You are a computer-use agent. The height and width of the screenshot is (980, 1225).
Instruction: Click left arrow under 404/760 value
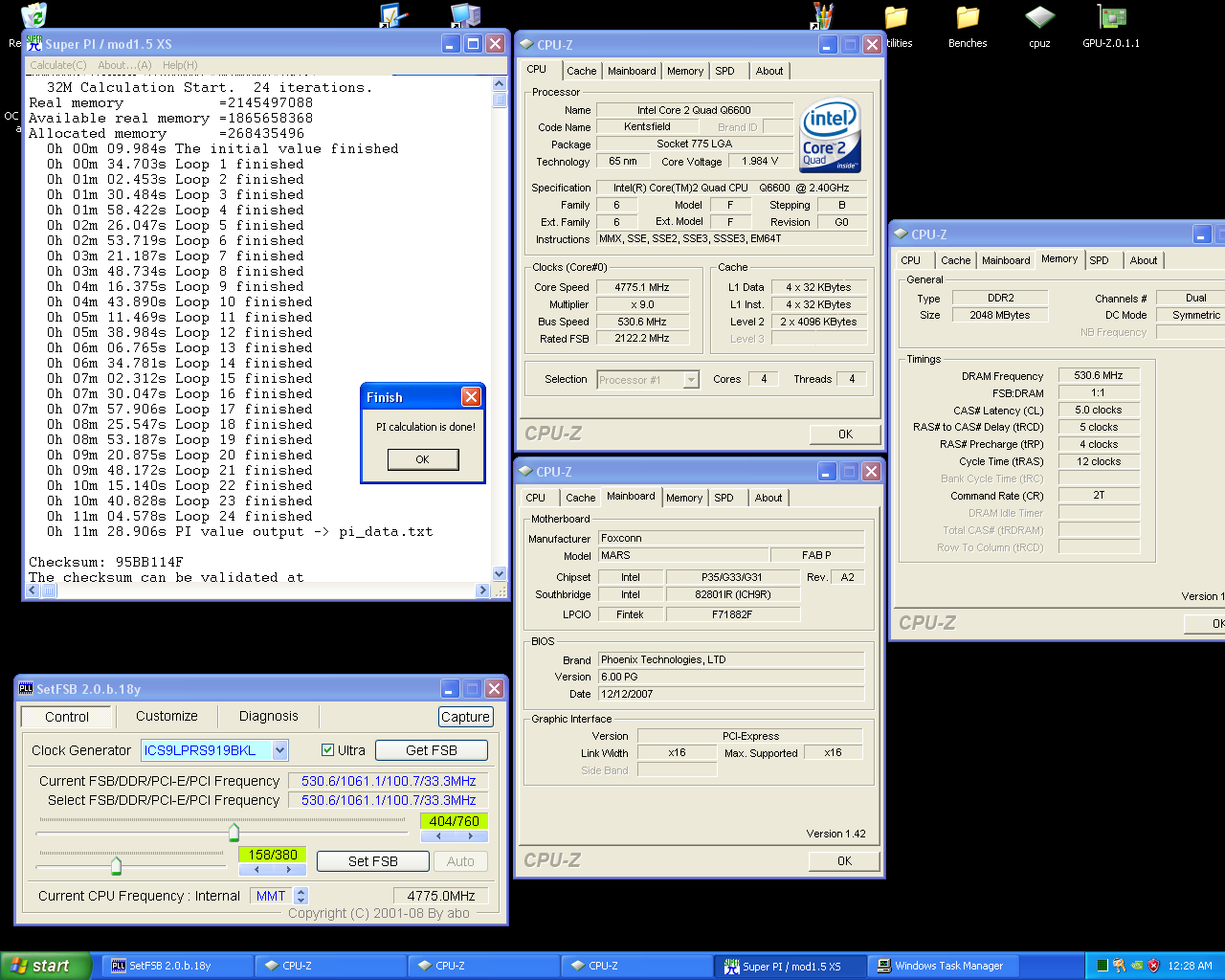[438, 836]
